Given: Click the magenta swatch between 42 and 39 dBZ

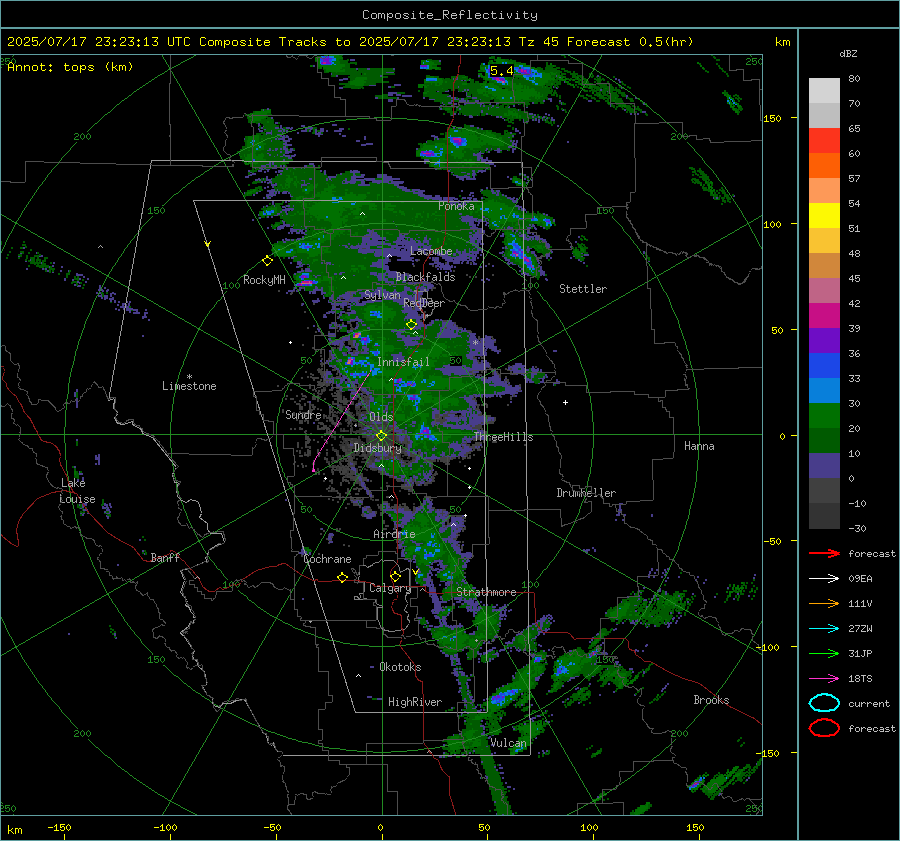Looking at the screenshot, I should tap(824, 316).
